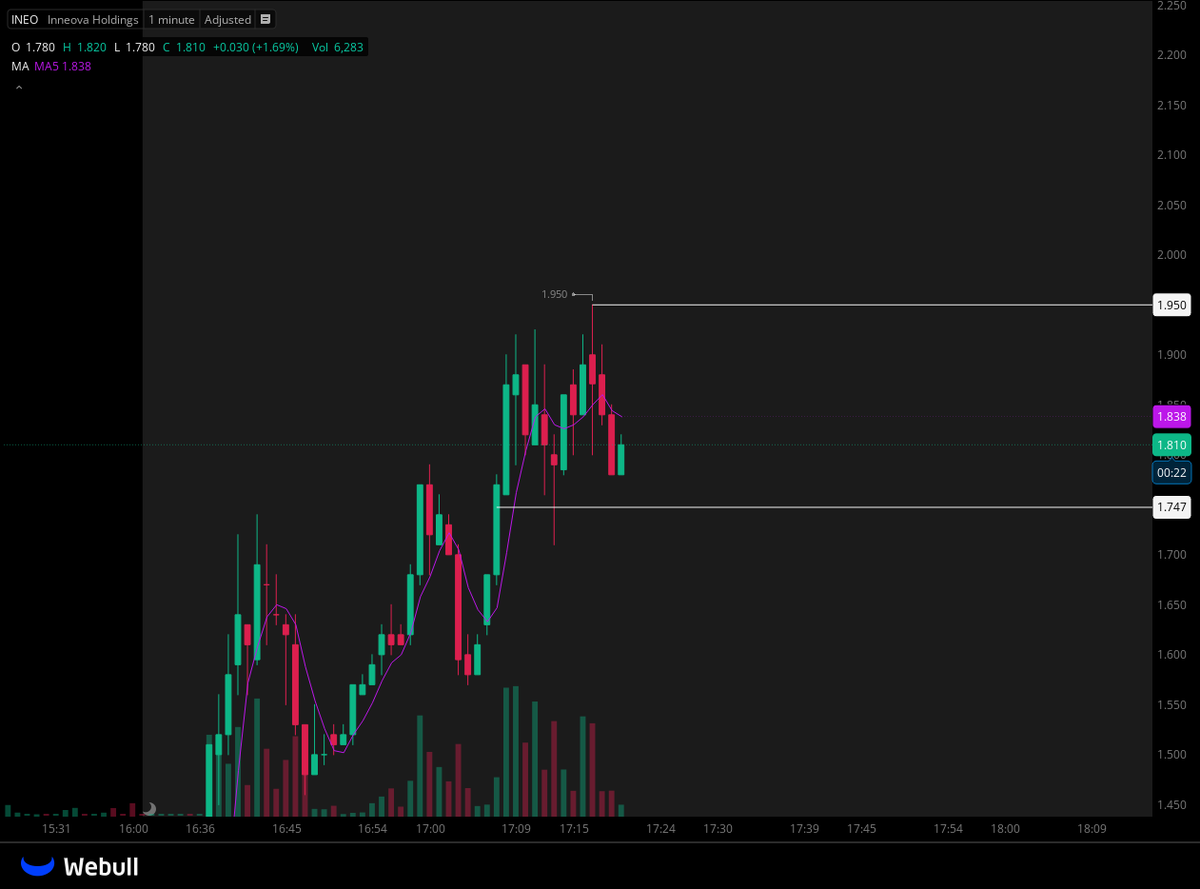Click the 1.747 price line tag
This screenshot has width=1200, height=889.
click(1171, 508)
